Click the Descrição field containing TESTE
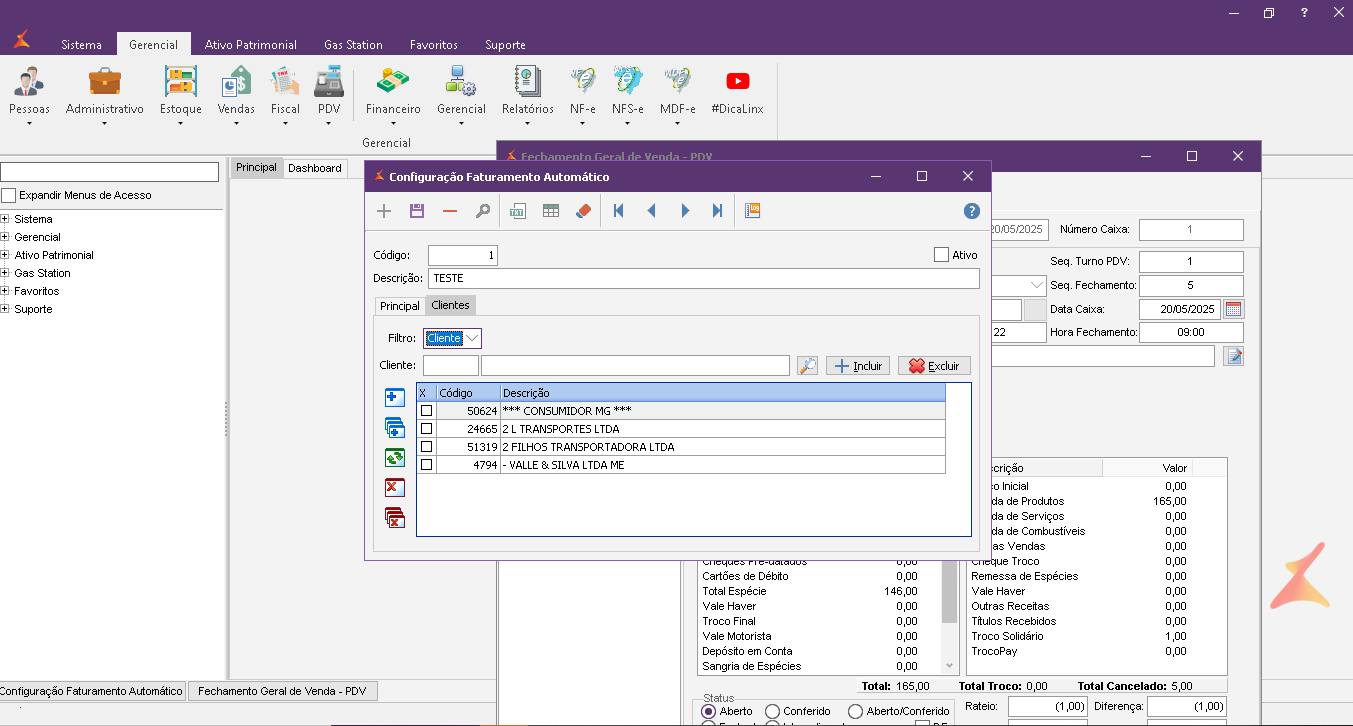 pos(703,279)
